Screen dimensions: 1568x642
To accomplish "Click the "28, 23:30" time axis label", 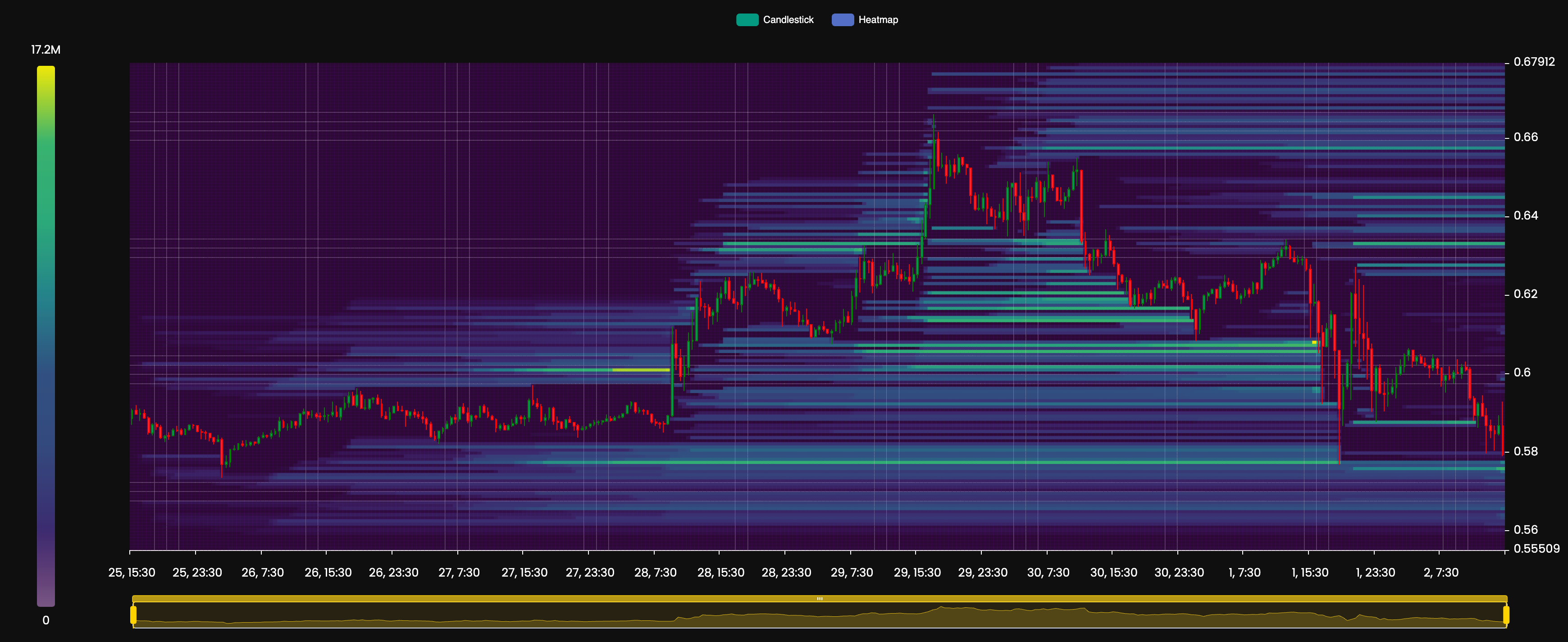I will (x=786, y=573).
